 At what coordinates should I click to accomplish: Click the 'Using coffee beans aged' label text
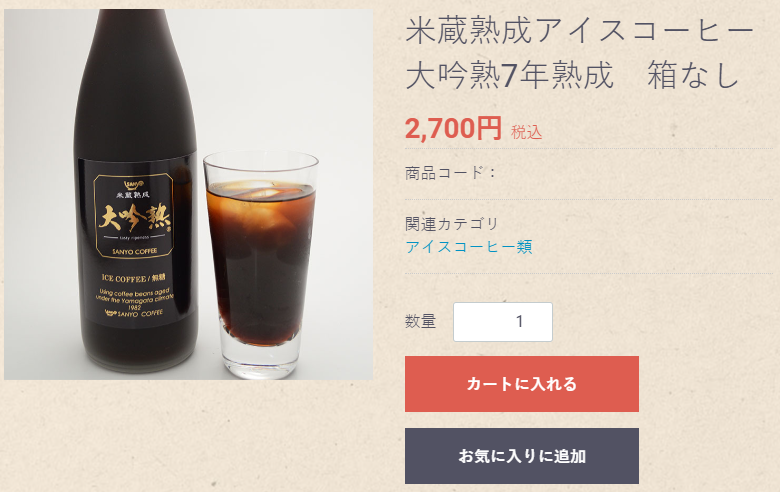pos(134,292)
